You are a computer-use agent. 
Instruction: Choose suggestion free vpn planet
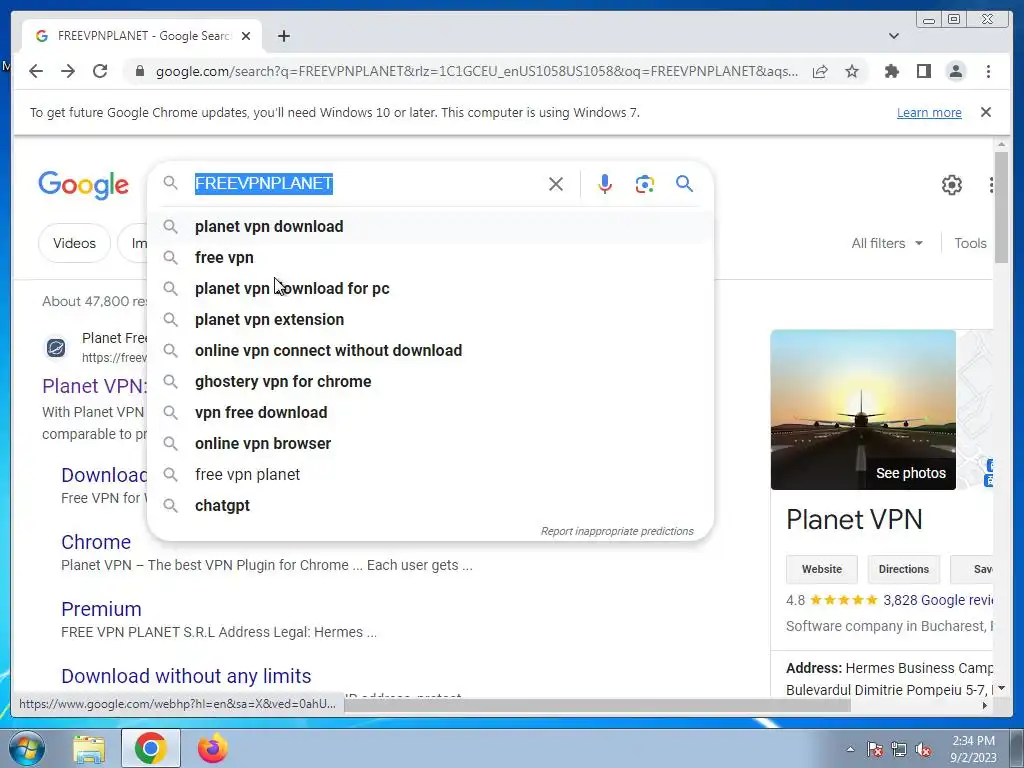click(x=430, y=475)
